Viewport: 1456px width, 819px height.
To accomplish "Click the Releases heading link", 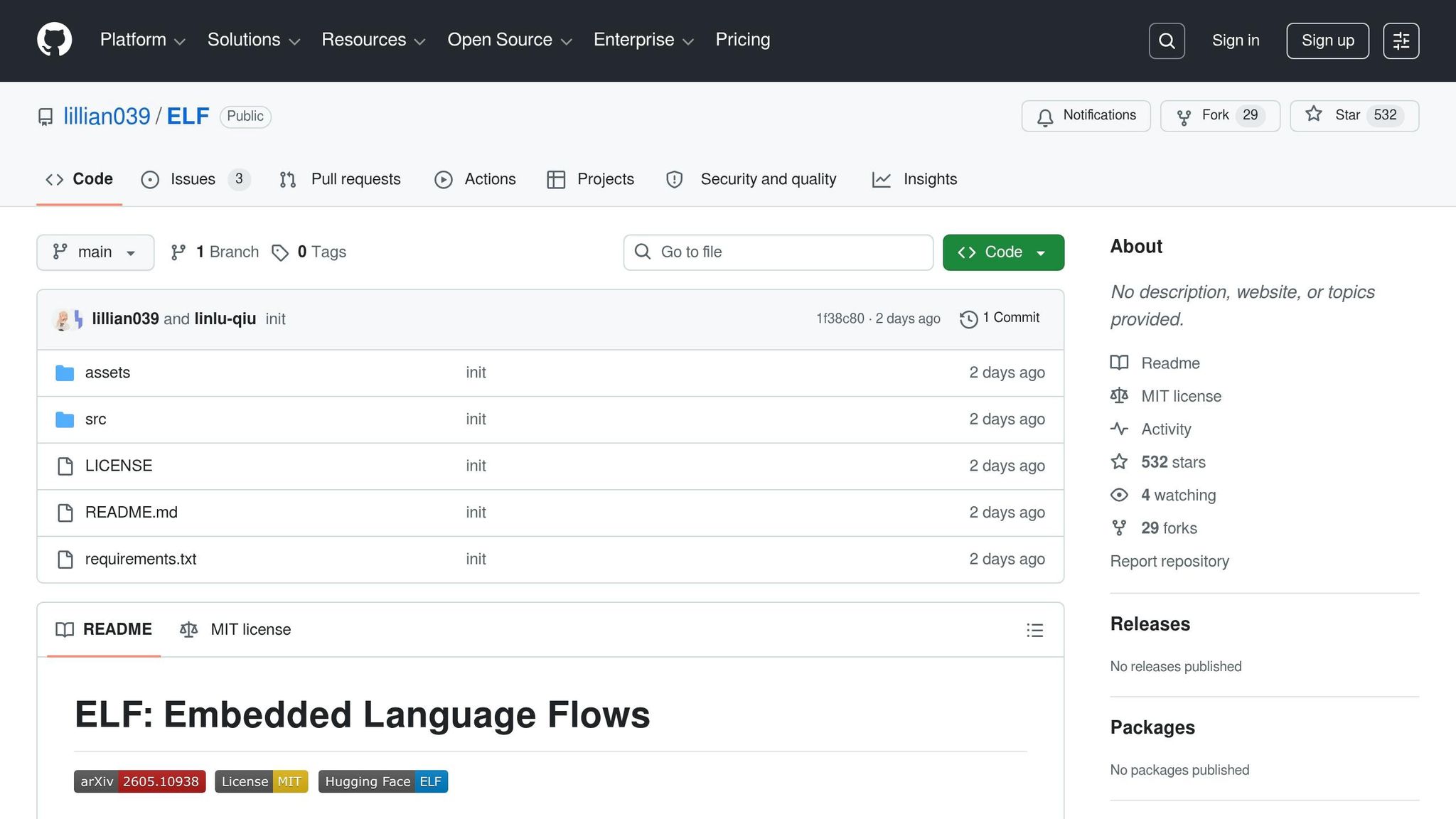I will (1150, 623).
